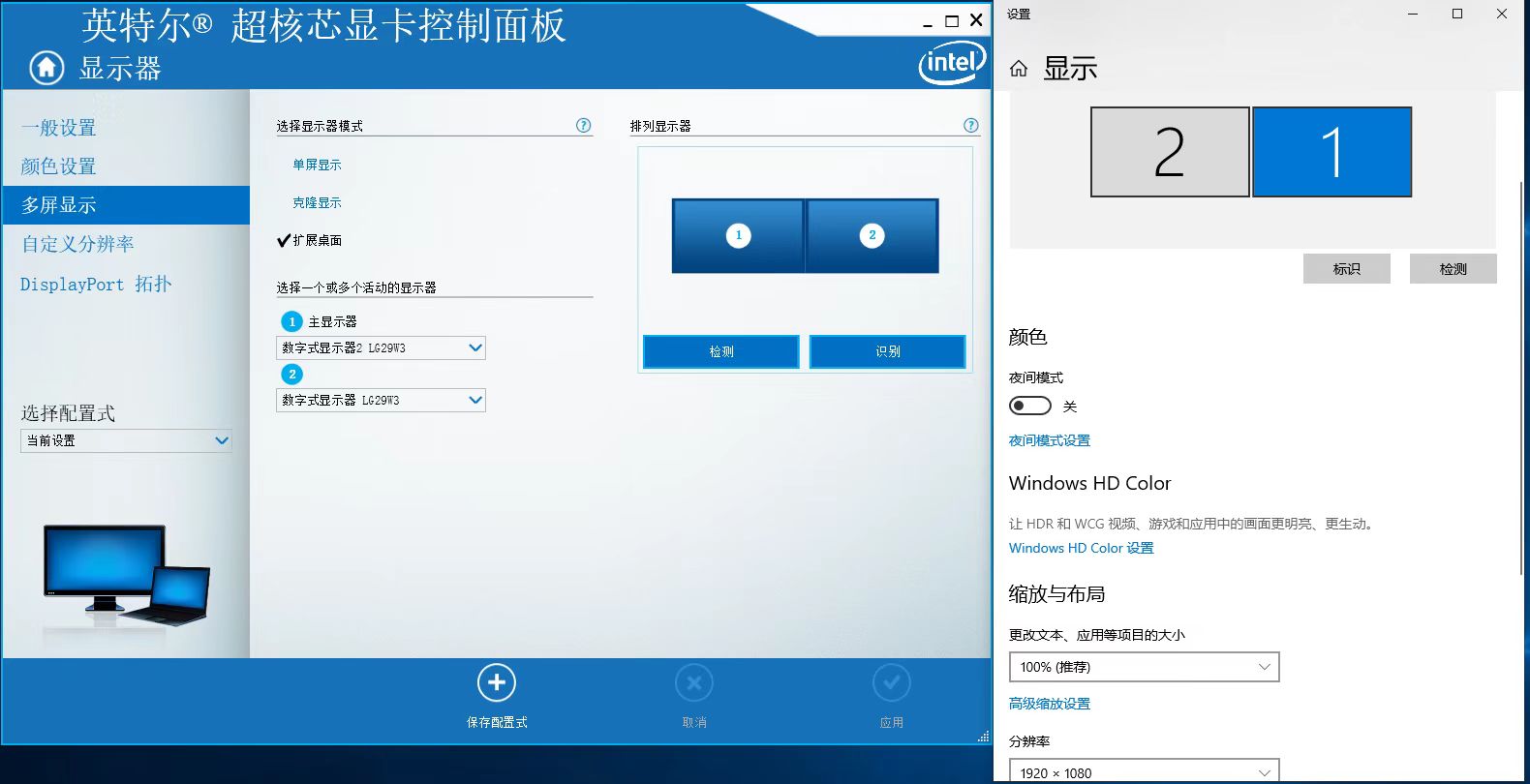Click the 标识 button in Windows settings
The height and width of the screenshot is (784, 1530).
point(1347,269)
